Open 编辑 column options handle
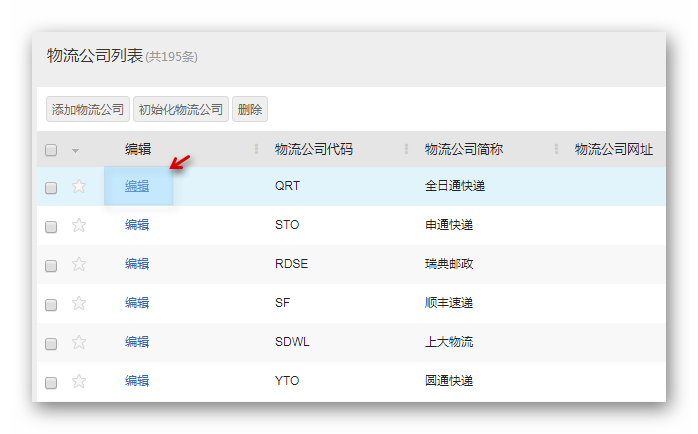The width and height of the screenshot is (698, 434). pyautogui.click(x=256, y=149)
